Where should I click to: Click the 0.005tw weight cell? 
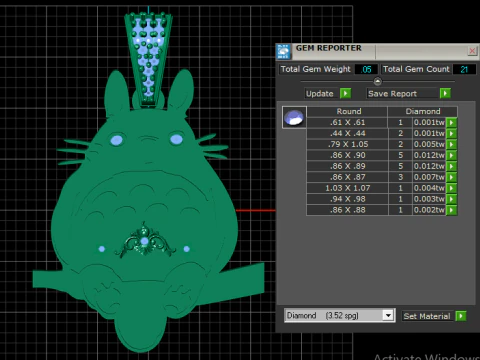429,144
